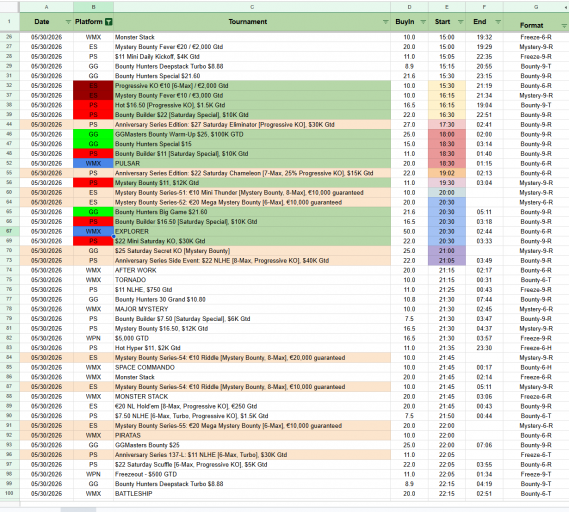Select column A header
Viewport: 569px width, 512px height.
click(46, 7)
